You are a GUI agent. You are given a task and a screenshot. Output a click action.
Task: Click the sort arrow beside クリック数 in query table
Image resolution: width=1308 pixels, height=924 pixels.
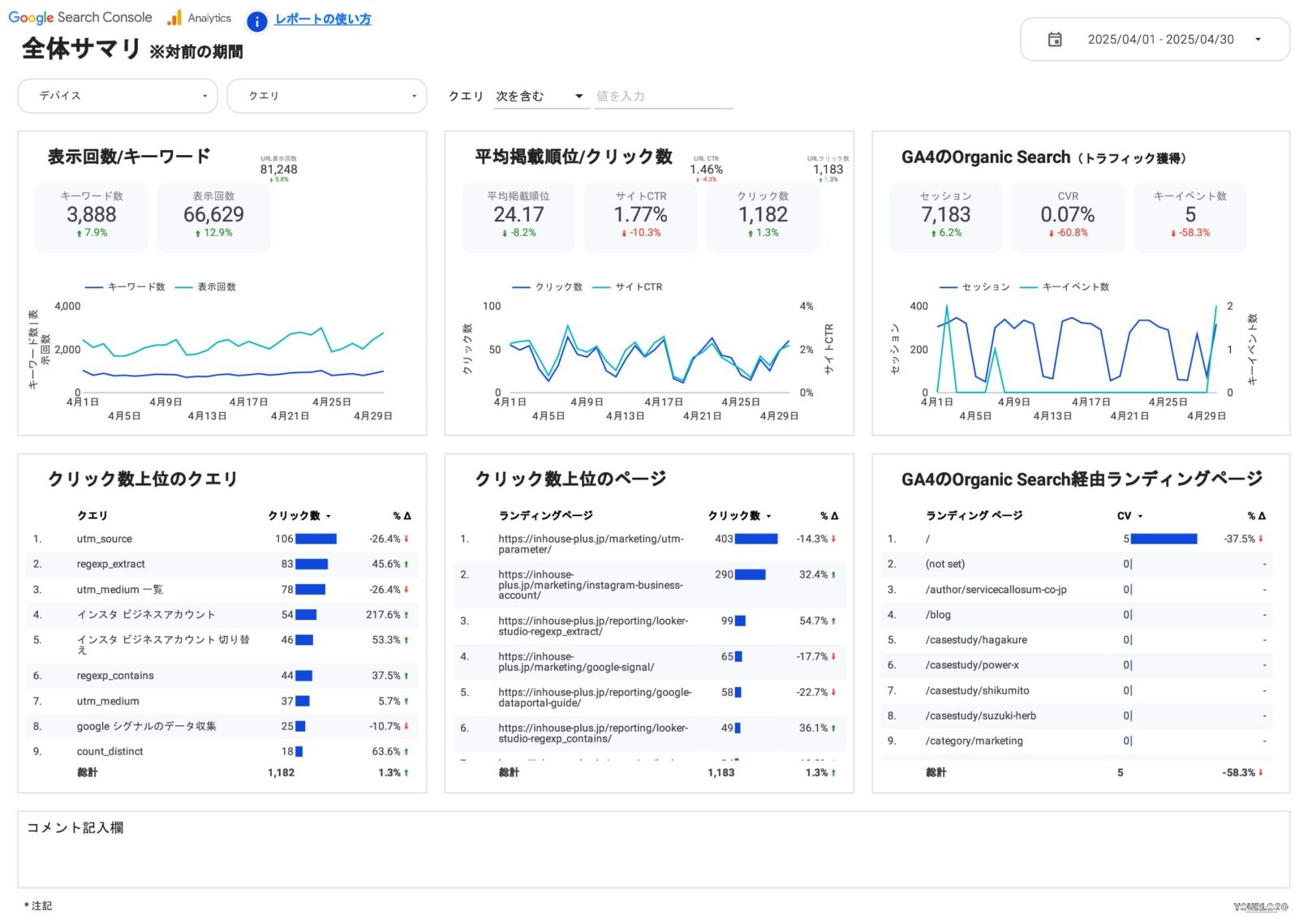pyautogui.click(x=329, y=516)
